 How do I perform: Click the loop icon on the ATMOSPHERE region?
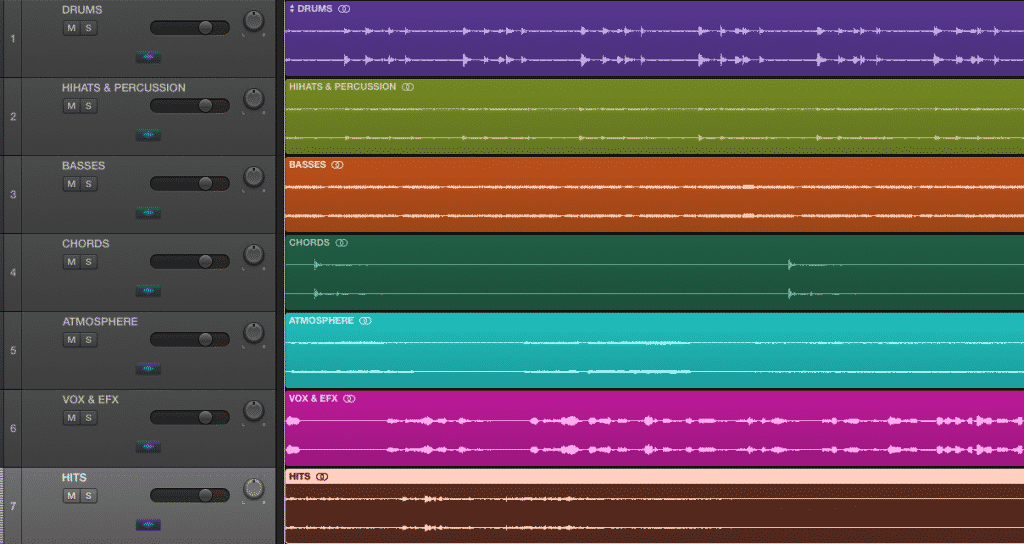pos(365,321)
